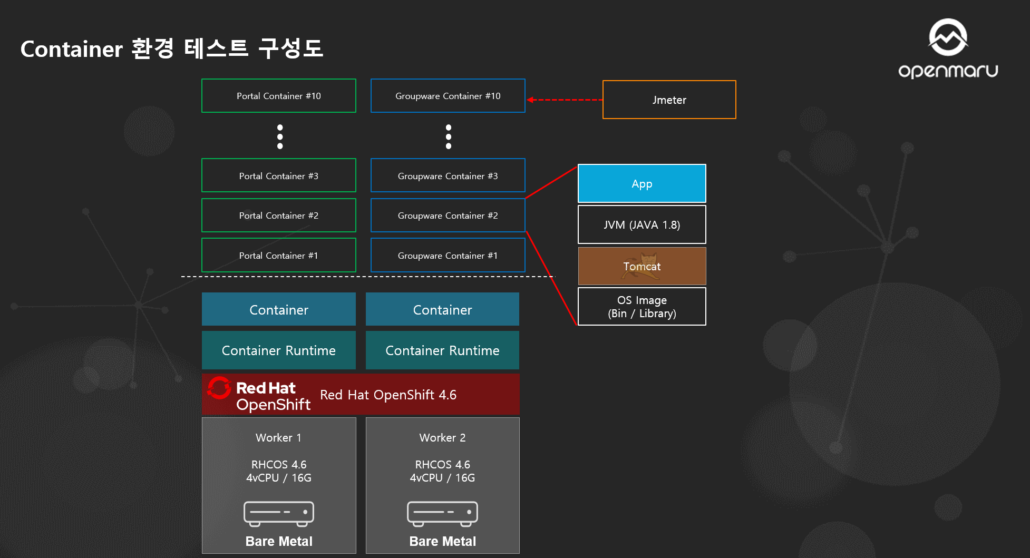
Task: Click the vertical ellipsis between Groupware containers
Action: [x=449, y=137]
